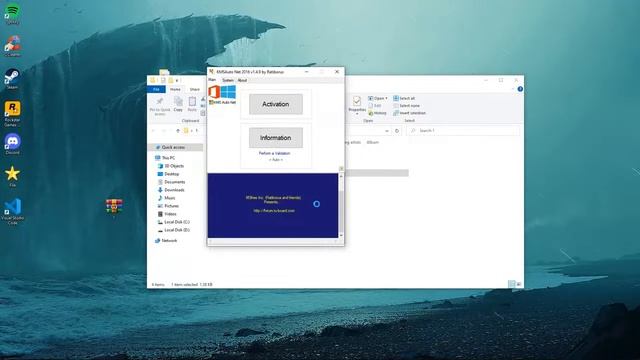Click Invert selection in Explorer ribbon
This screenshot has width=640, height=360.
click(409, 113)
